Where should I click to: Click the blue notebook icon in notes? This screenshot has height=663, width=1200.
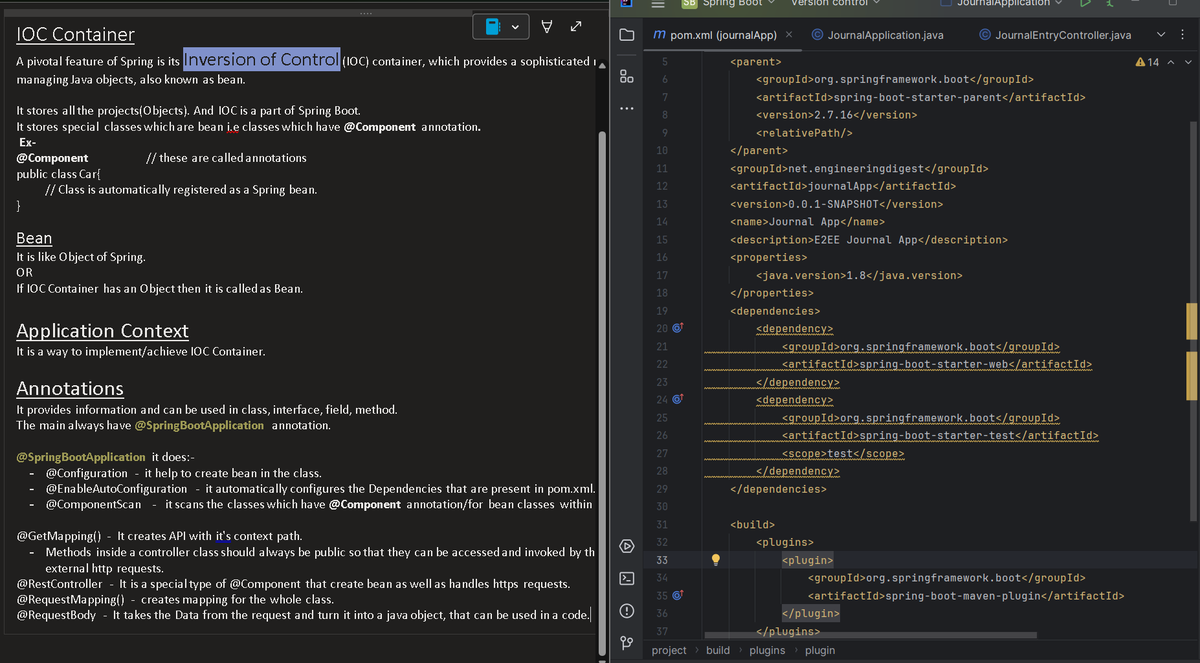point(492,27)
